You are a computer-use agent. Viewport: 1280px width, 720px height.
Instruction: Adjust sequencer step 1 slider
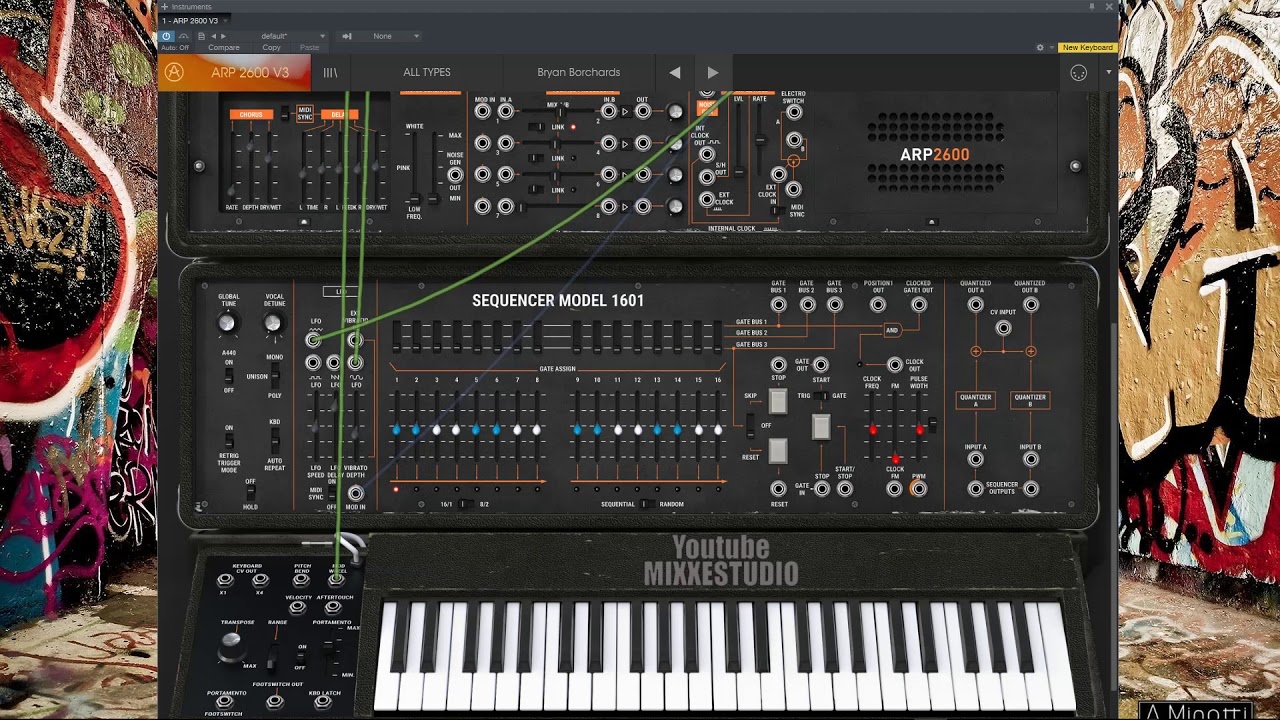396,429
